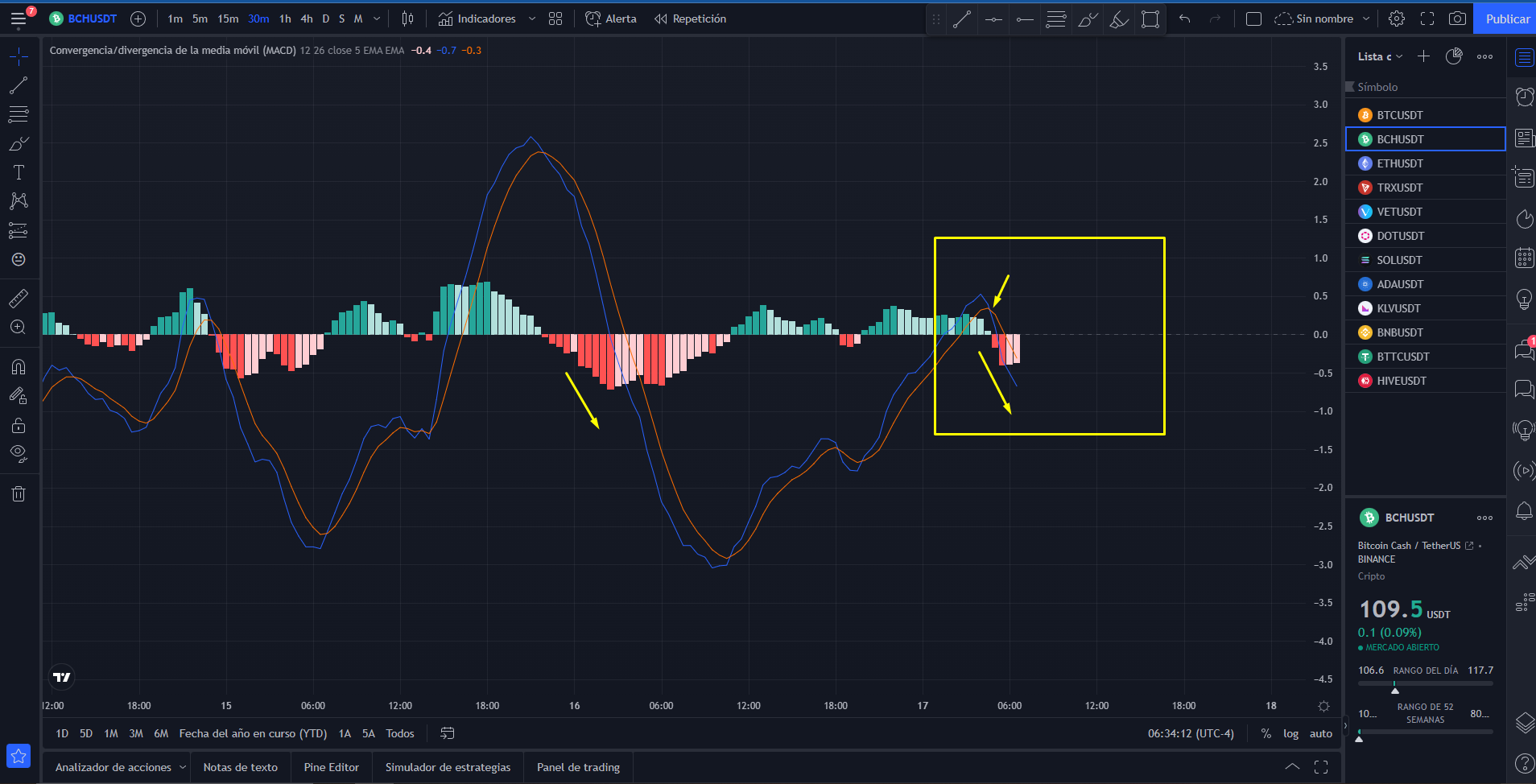Select BTCUSDT in the watchlist
1536x784 pixels.
[x=1425, y=115]
